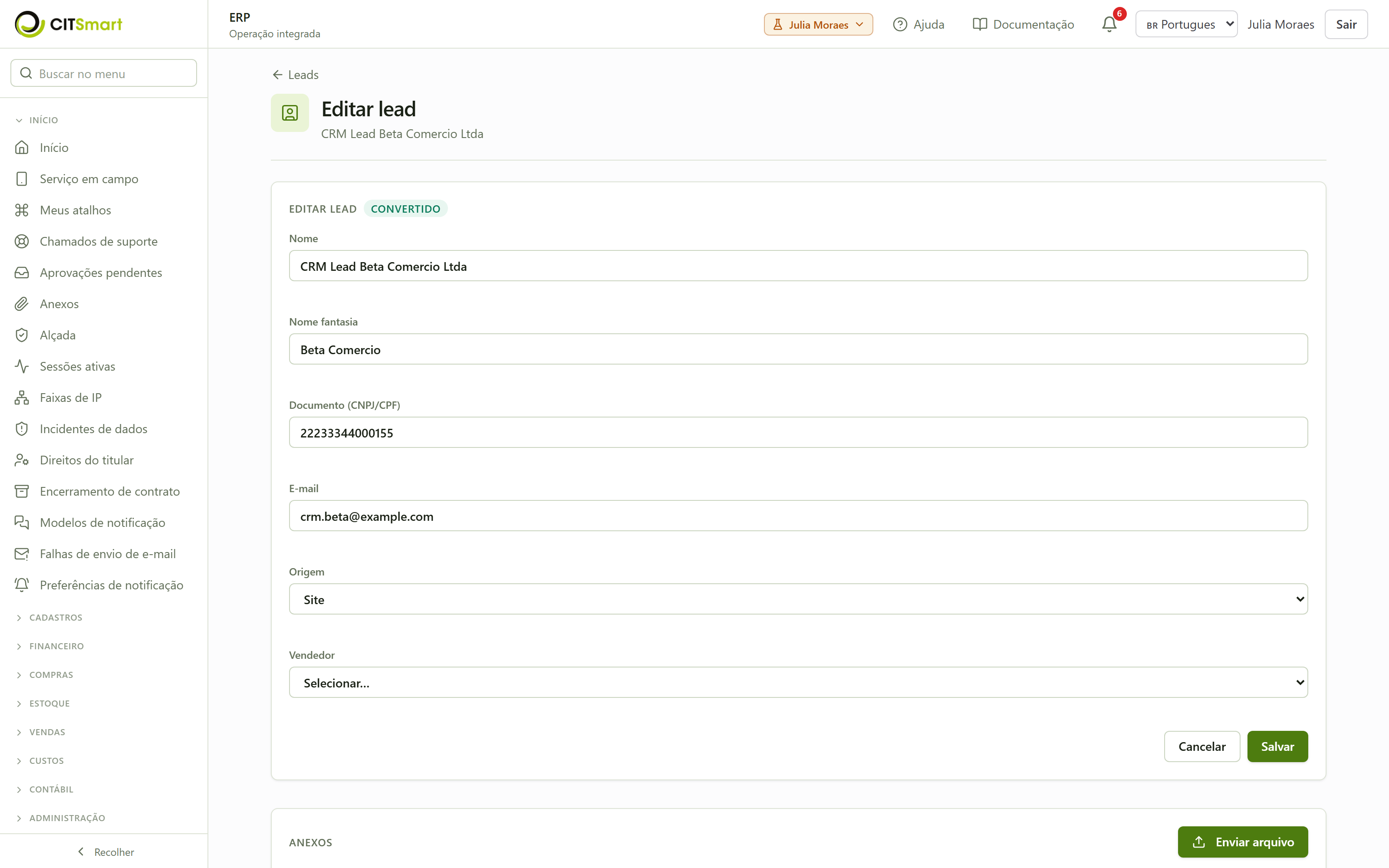Expand the ESTOQUE section
The height and width of the screenshot is (868, 1389).
point(43,704)
